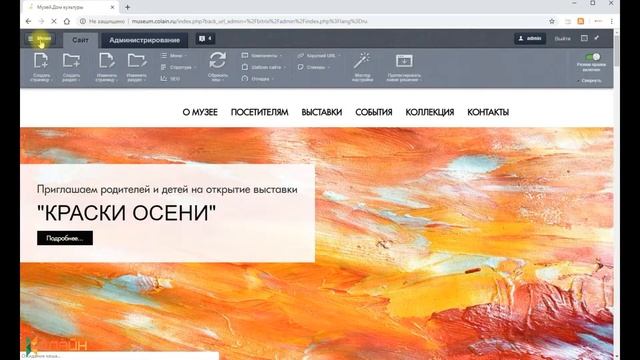Viewport: 640px width, 360px height.
Task: Open the О МУЗЕЕ menu item
Action: coord(200,112)
